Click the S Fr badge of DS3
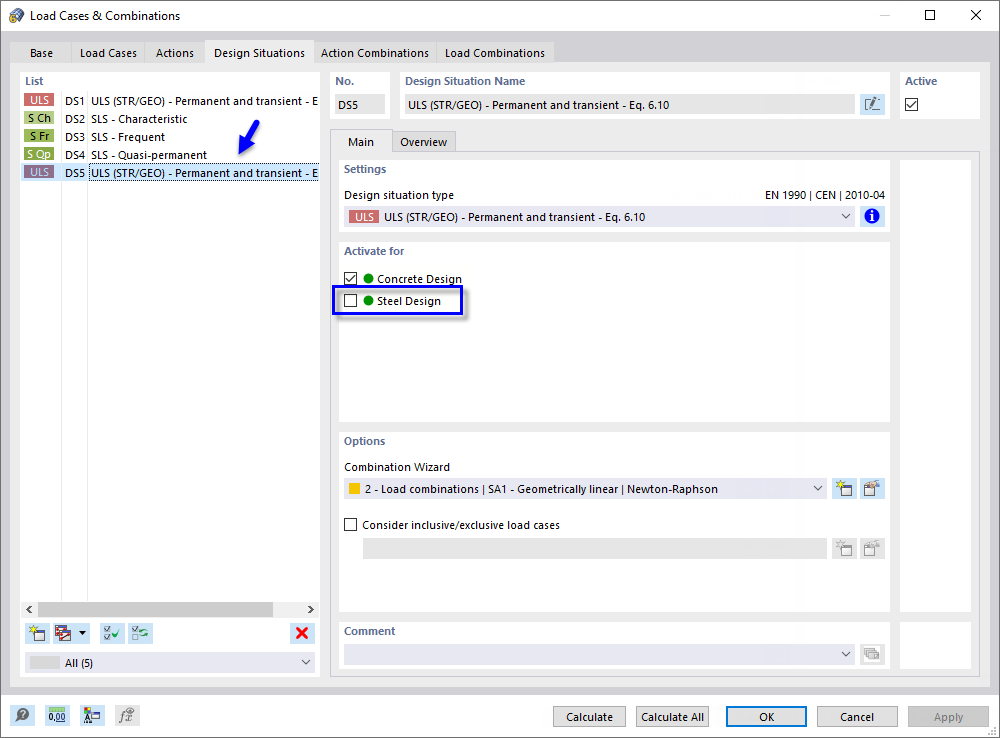This screenshot has height=738, width=1000. click(x=40, y=136)
